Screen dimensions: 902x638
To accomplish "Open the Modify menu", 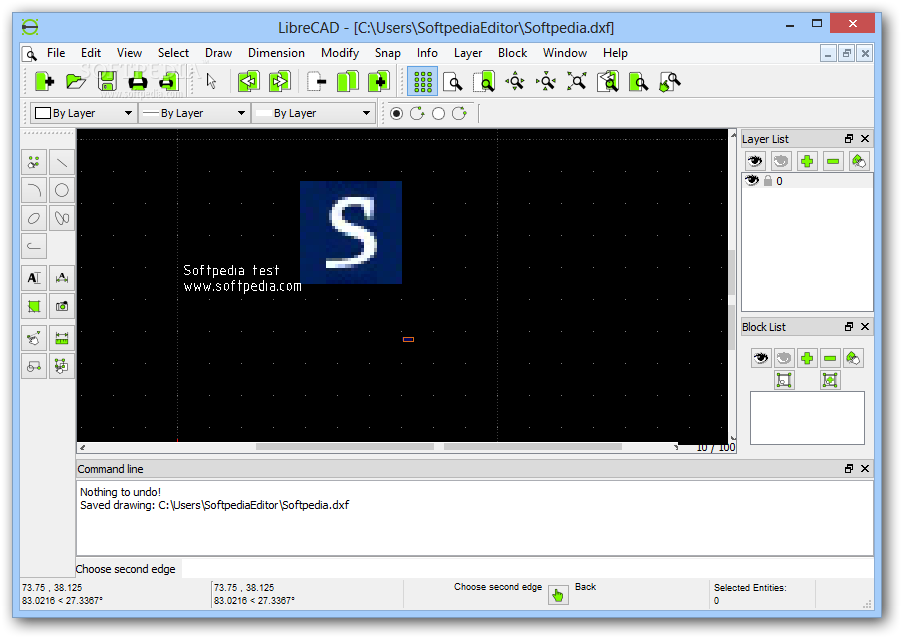I will click(339, 53).
